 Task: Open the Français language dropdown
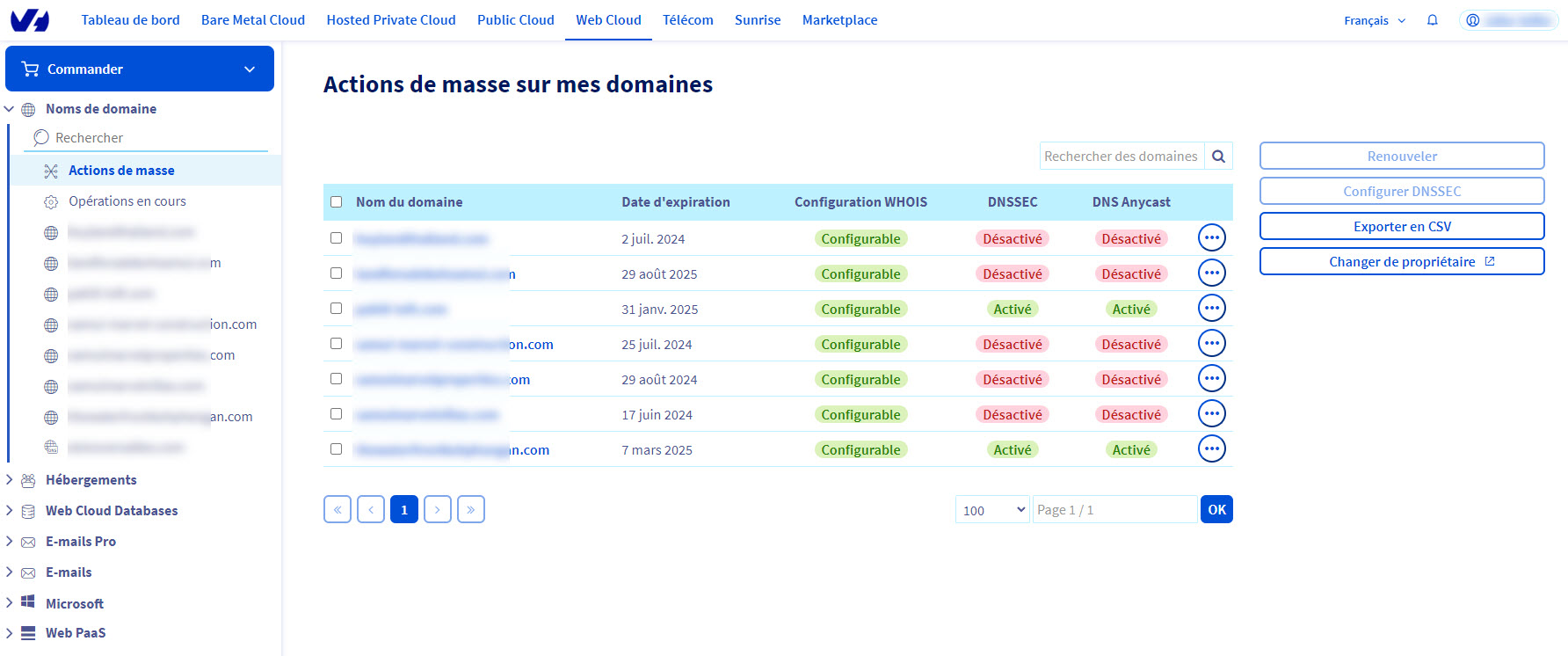pyautogui.click(x=1375, y=20)
